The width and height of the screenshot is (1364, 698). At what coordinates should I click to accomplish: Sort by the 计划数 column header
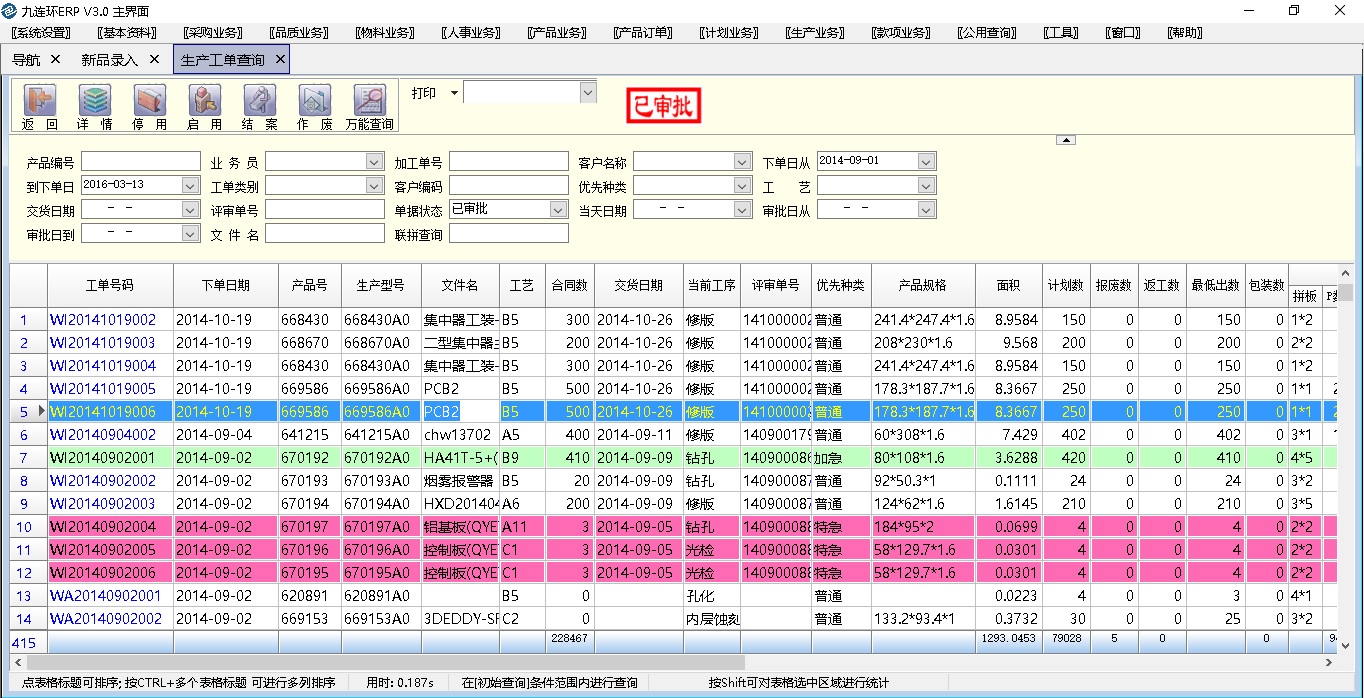[x=1065, y=285]
